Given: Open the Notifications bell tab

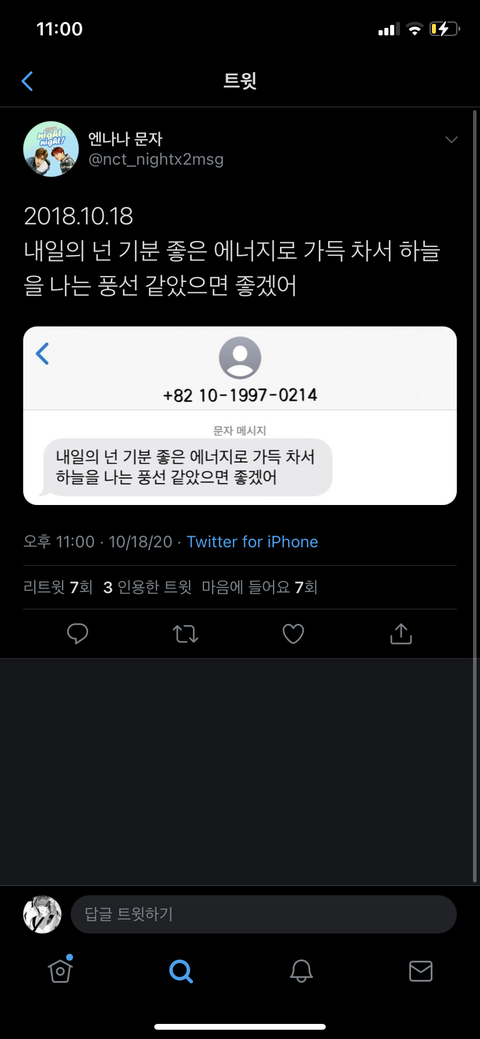Looking at the screenshot, I should (x=300, y=971).
